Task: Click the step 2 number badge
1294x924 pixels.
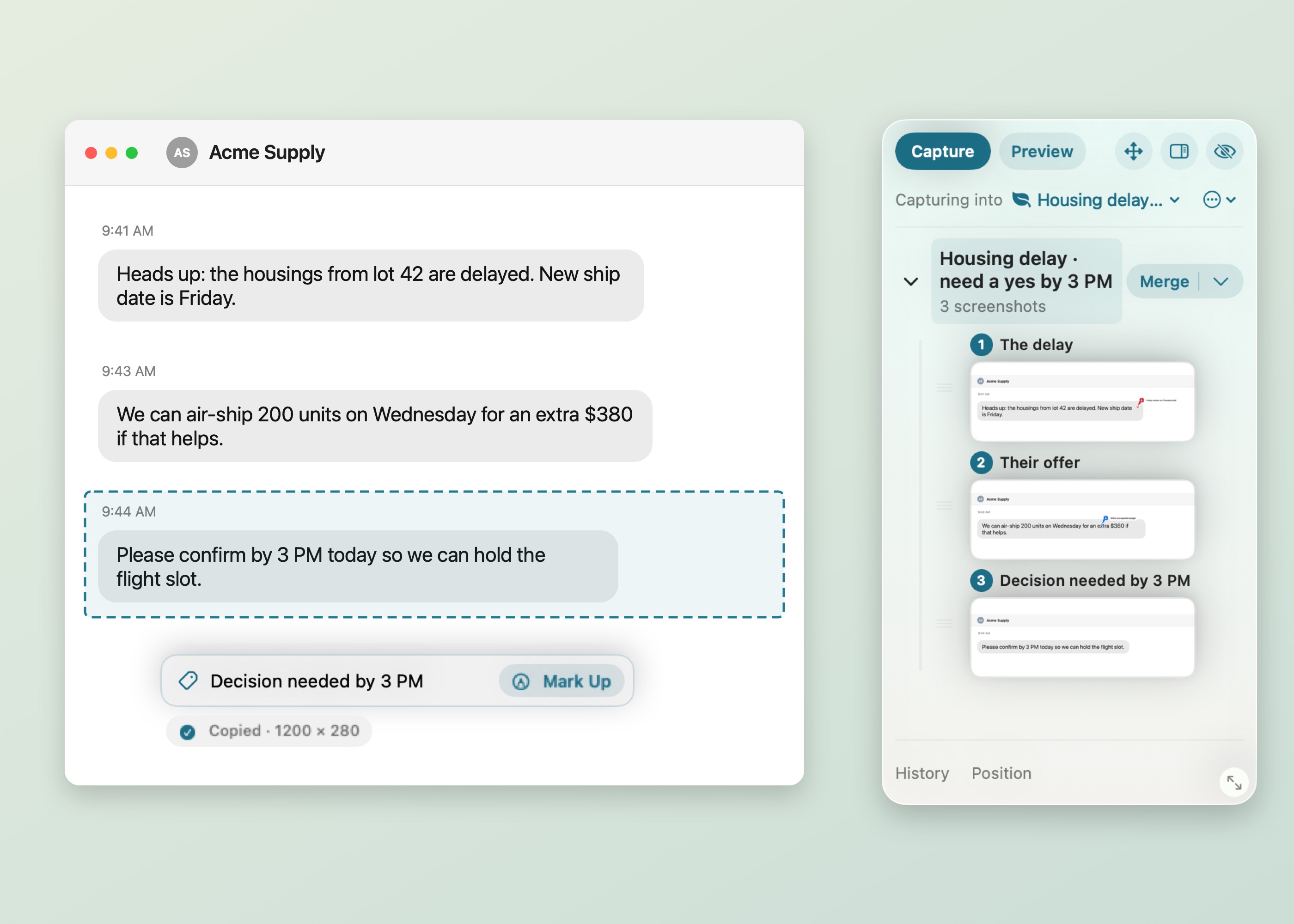Action: pyautogui.click(x=981, y=462)
